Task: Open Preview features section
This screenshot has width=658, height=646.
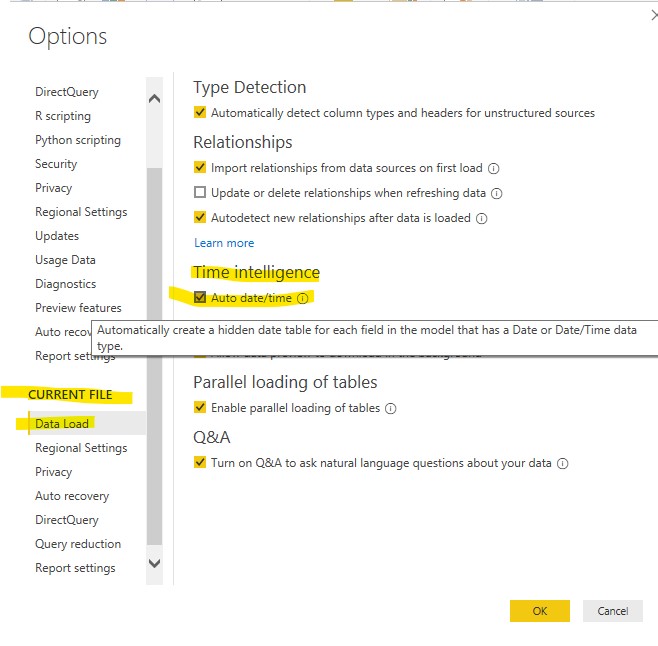Action: pyautogui.click(x=78, y=308)
